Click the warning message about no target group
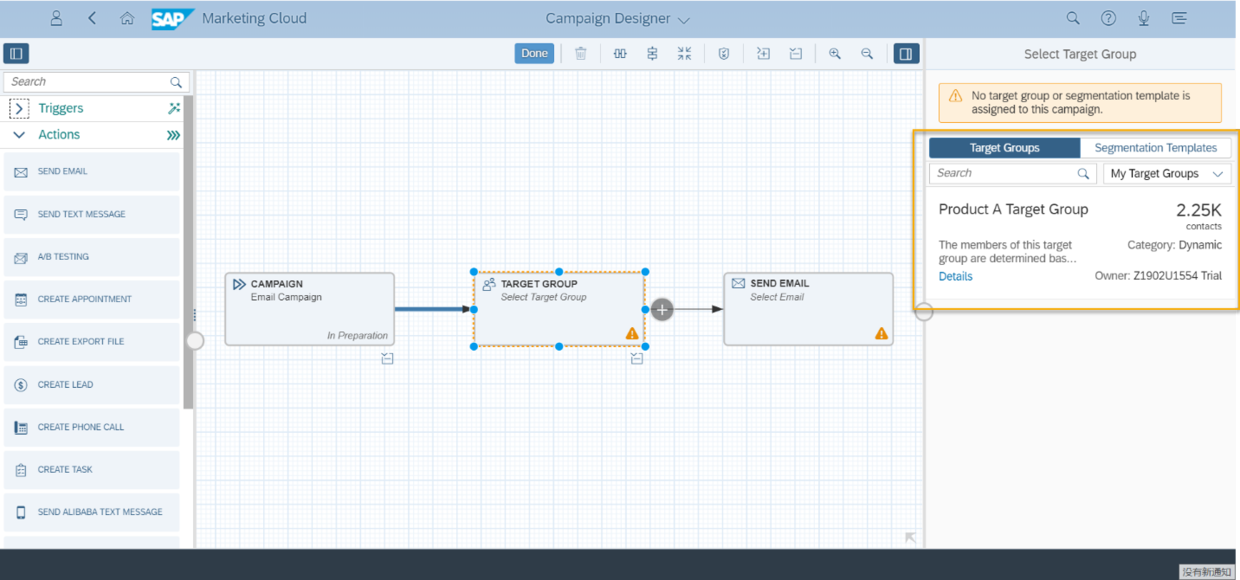This screenshot has height=580, width=1240. click(1080, 103)
